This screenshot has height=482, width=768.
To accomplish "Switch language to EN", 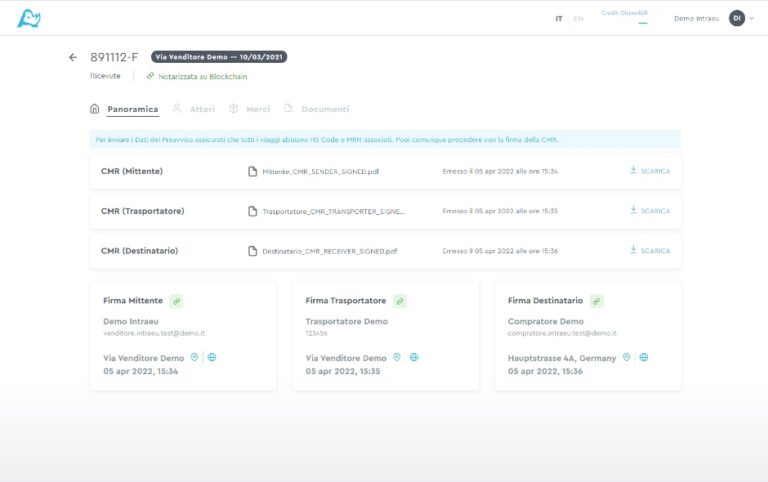I will [x=578, y=19].
